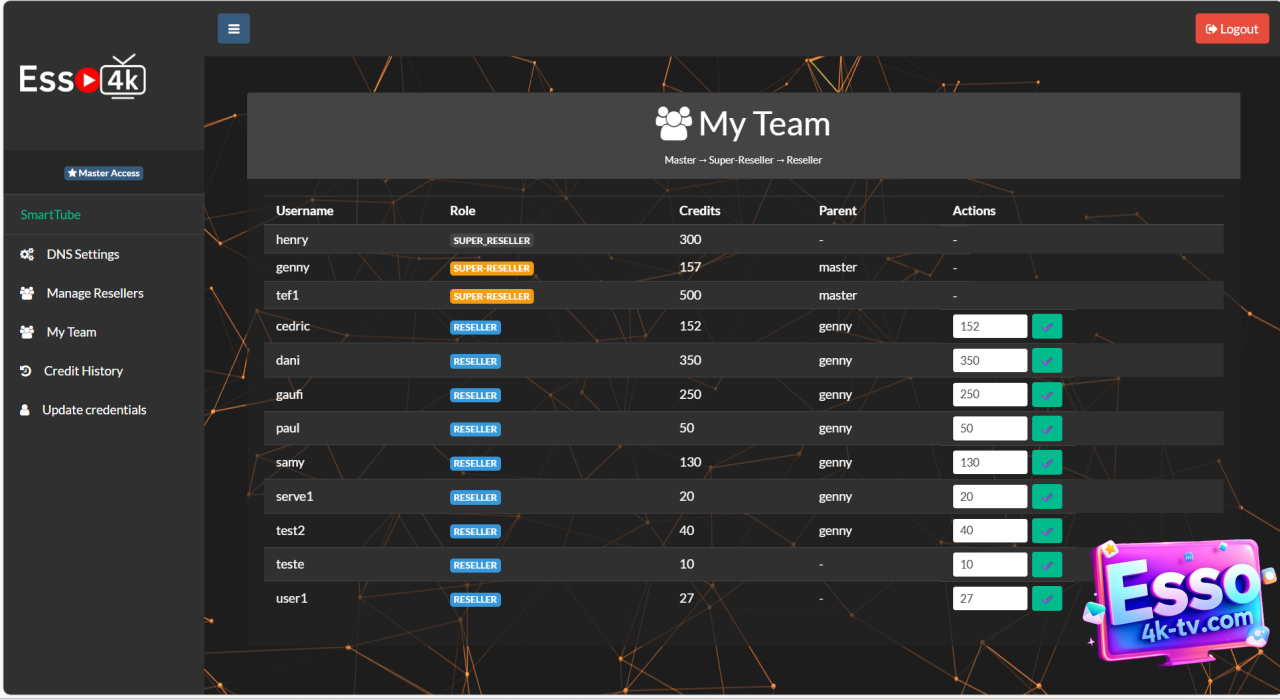Screen dimensions: 1280x700
Task: Select My Team in sidebar
Action: (71, 332)
